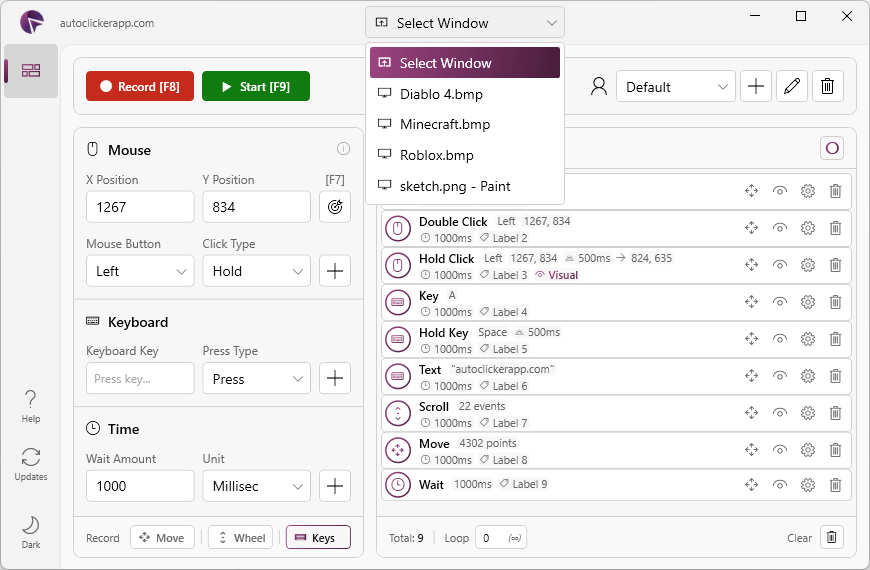Viewport: 870px width, 570px height.
Task: Pick mouse position with target icon
Action: pyautogui.click(x=335, y=207)
